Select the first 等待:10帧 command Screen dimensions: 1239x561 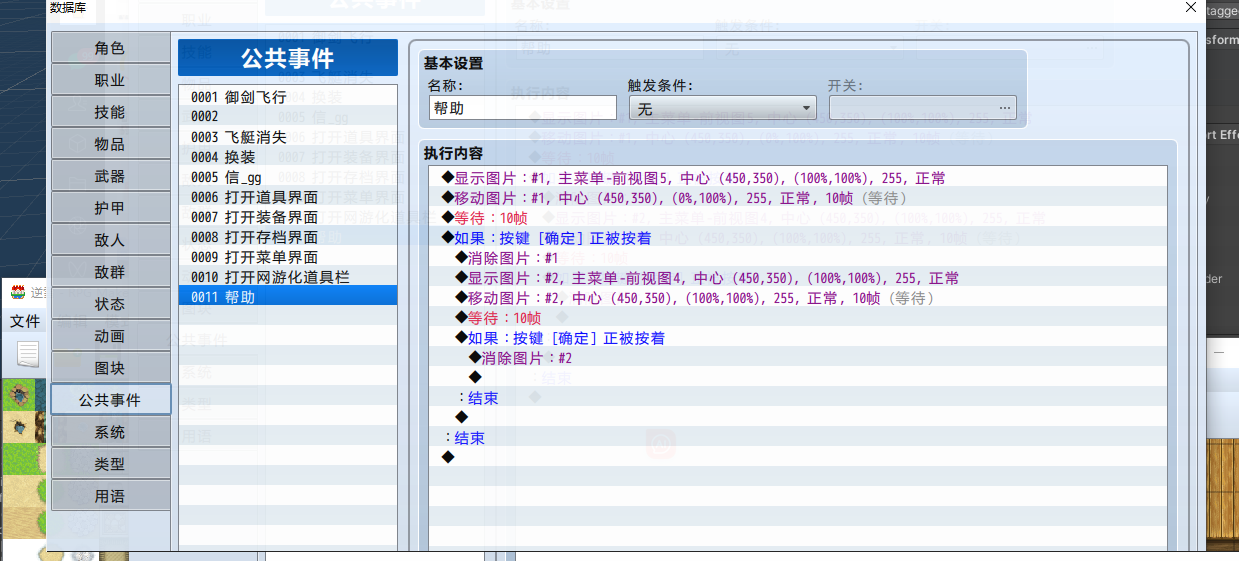(x=797, y=218)
